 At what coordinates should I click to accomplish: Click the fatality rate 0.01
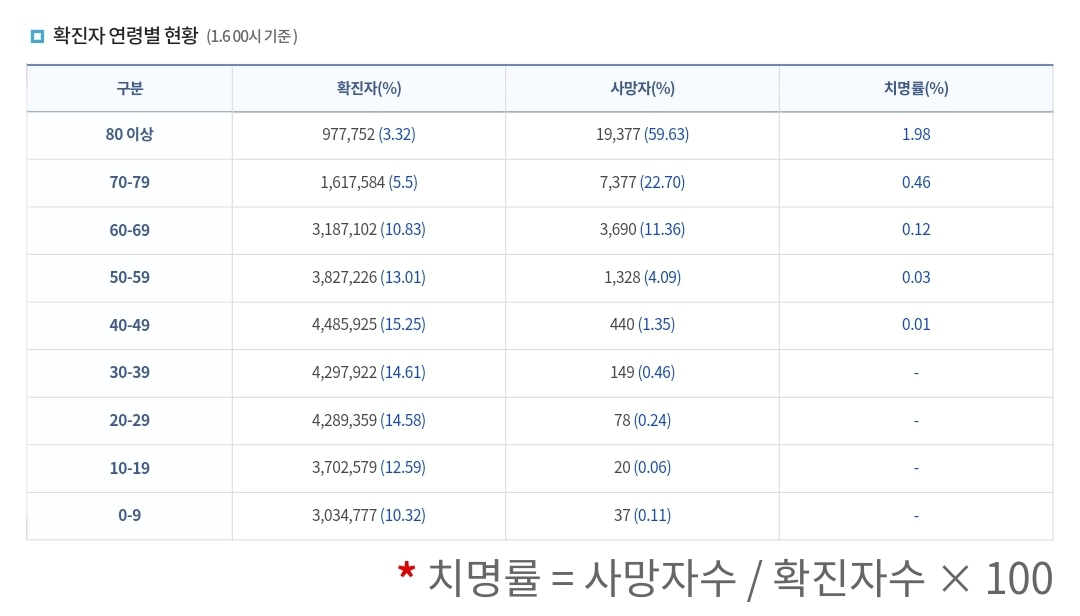(x=916, y=325)
